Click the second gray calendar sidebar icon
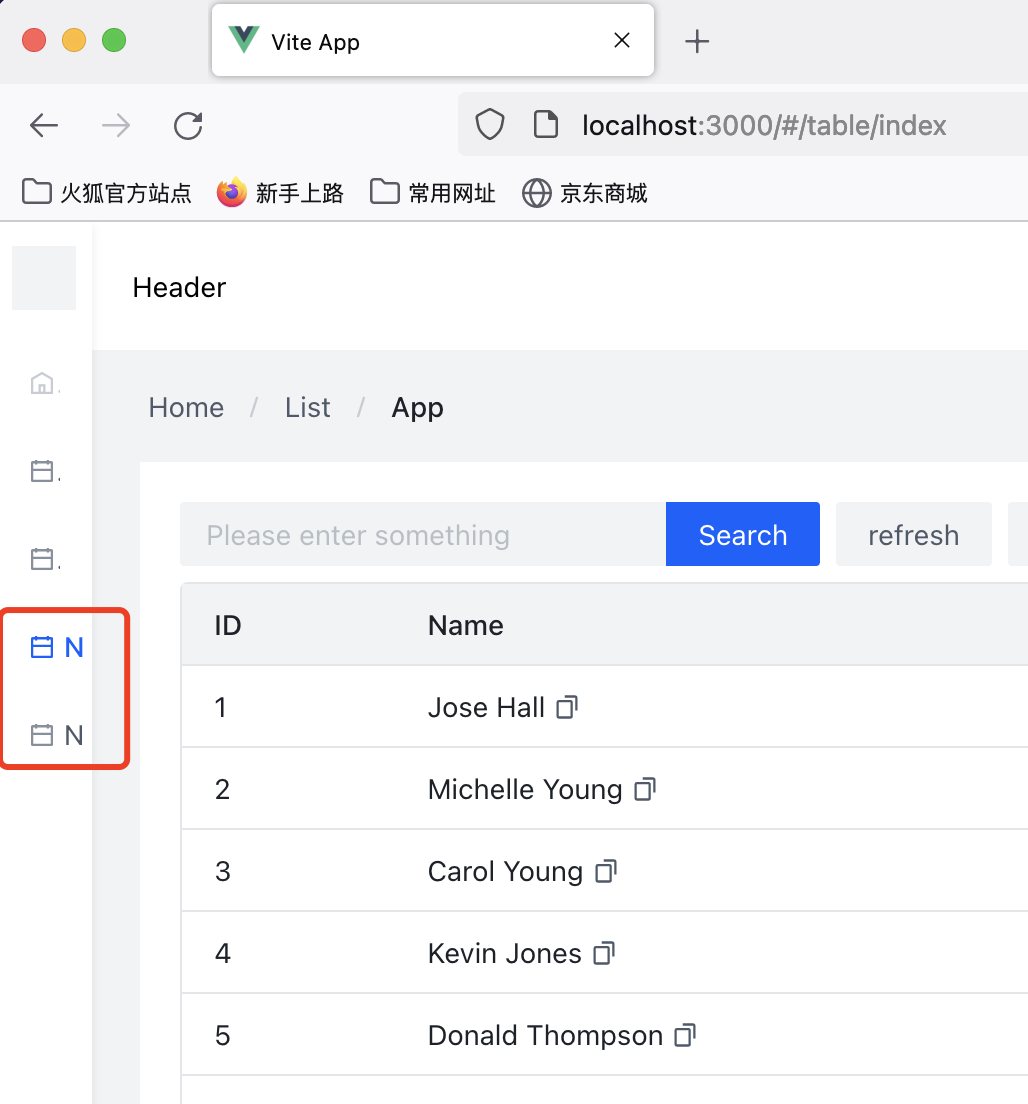The image size is (1028, 1104). point(42,559)
